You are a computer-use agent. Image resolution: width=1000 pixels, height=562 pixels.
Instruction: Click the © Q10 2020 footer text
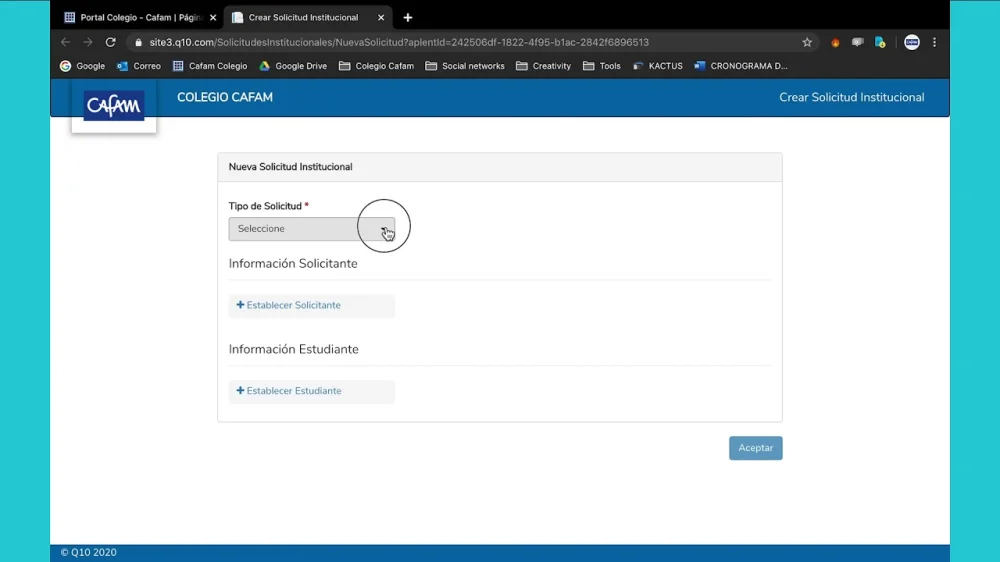[89, 552]
